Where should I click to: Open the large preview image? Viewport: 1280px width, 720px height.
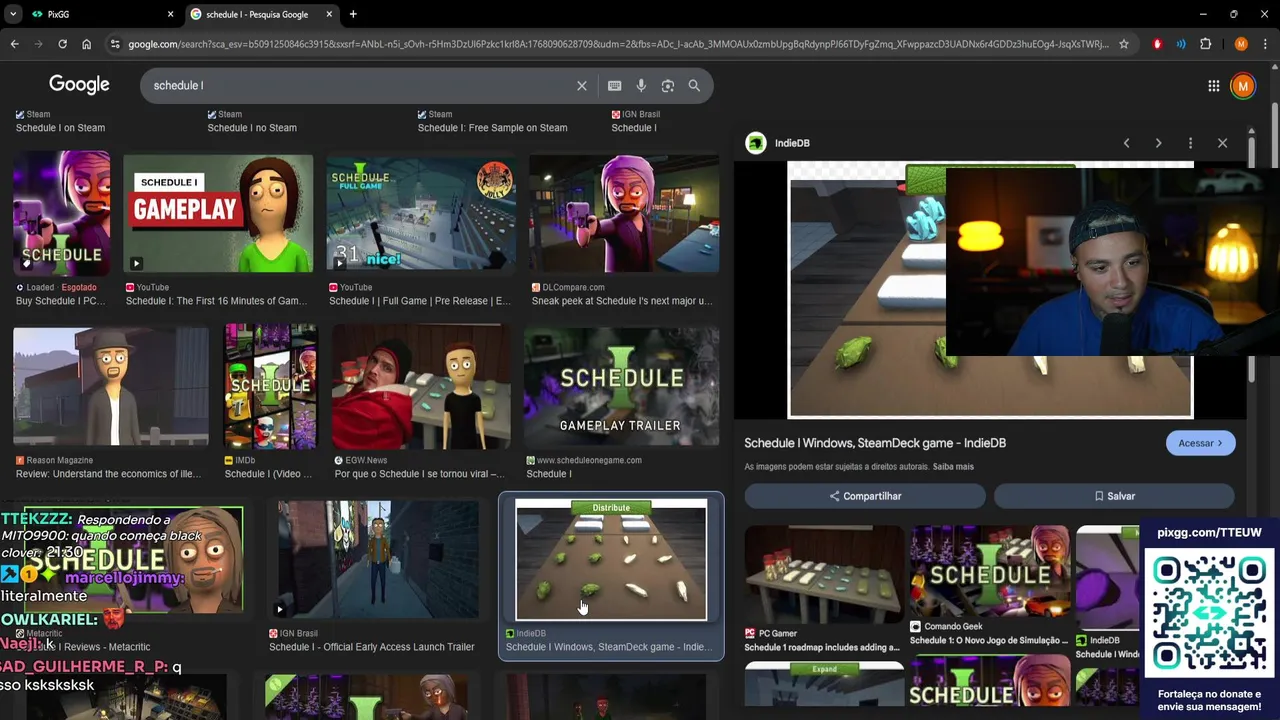pyautogui.click(x=866, y=290)
